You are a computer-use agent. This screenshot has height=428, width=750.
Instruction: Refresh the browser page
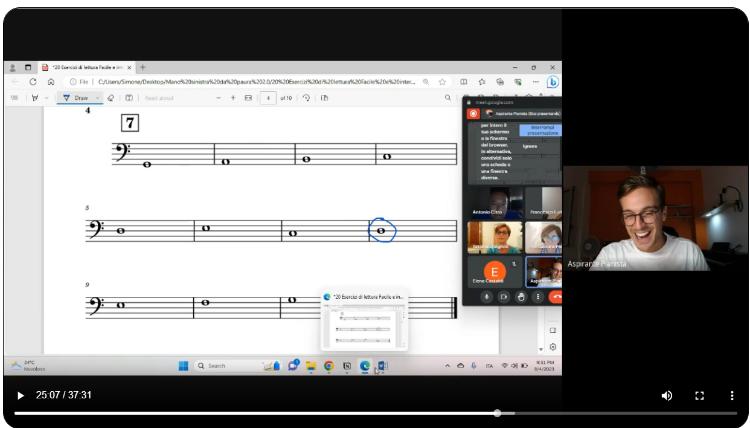tap(33, 82)
